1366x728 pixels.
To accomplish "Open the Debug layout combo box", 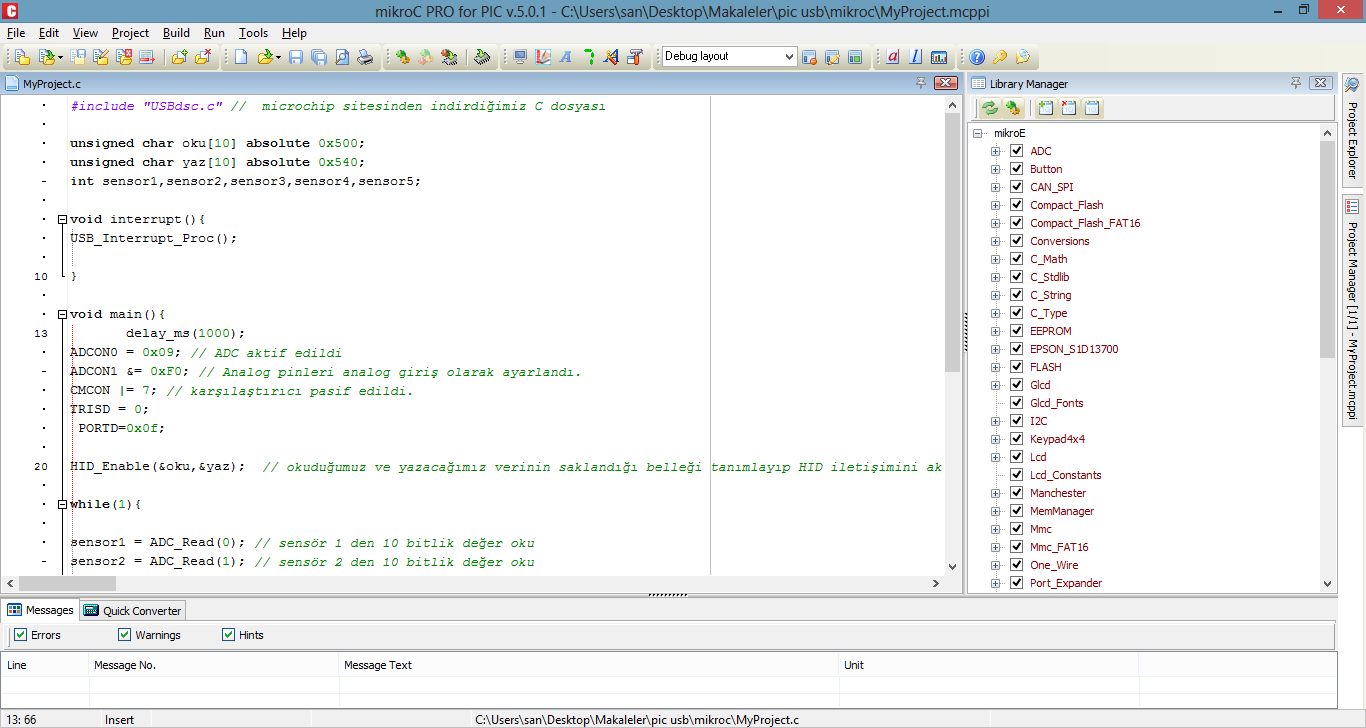I will point(730,57).
